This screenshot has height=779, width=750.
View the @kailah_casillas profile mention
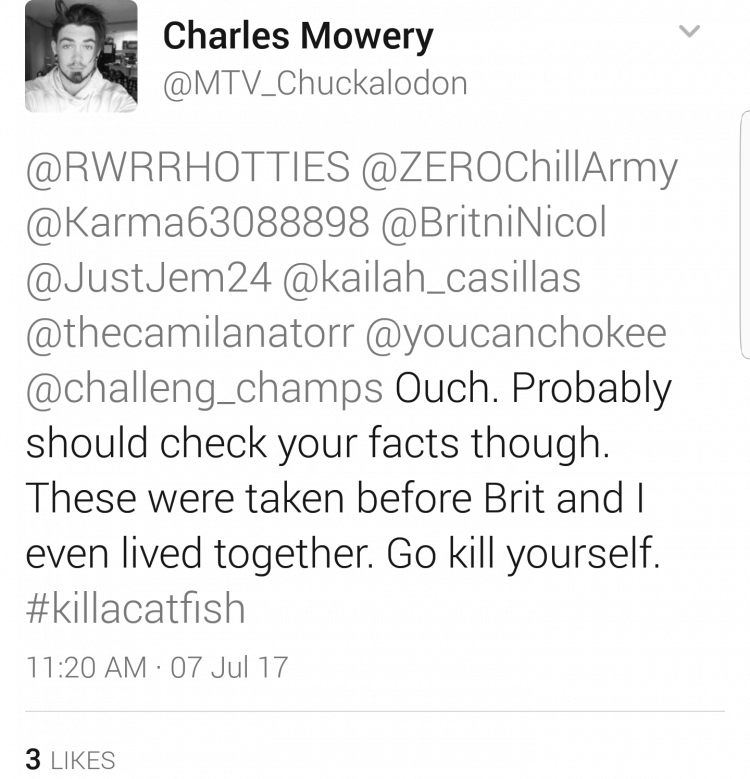432,278
